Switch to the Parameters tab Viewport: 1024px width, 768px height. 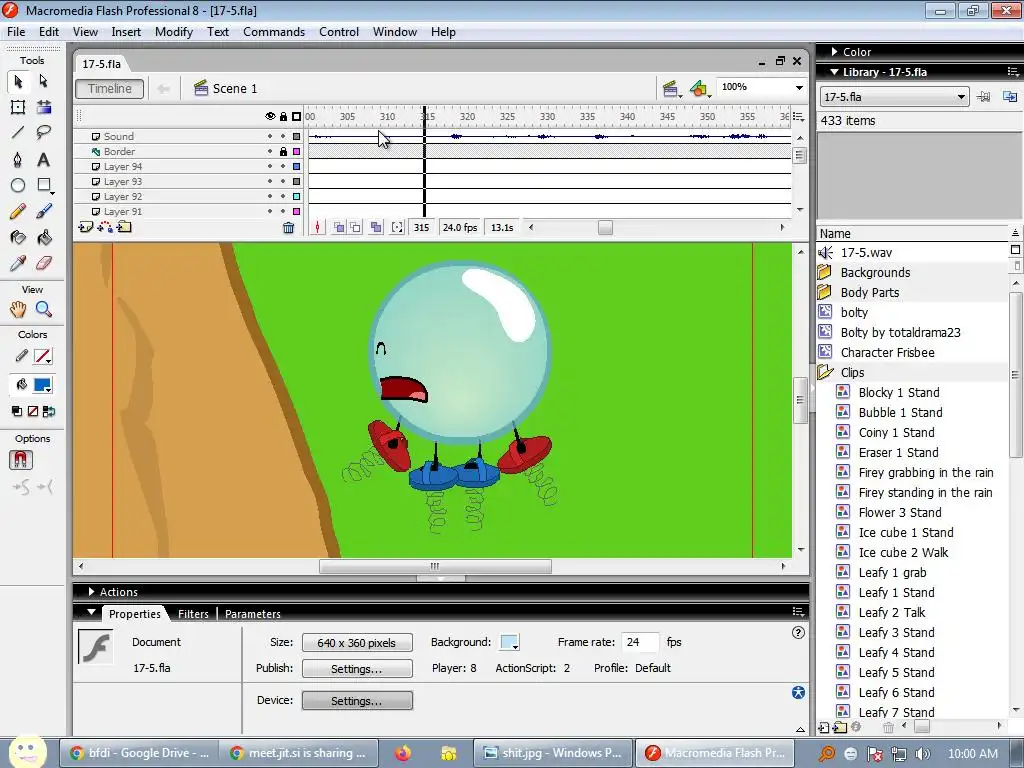coord(253,614)
